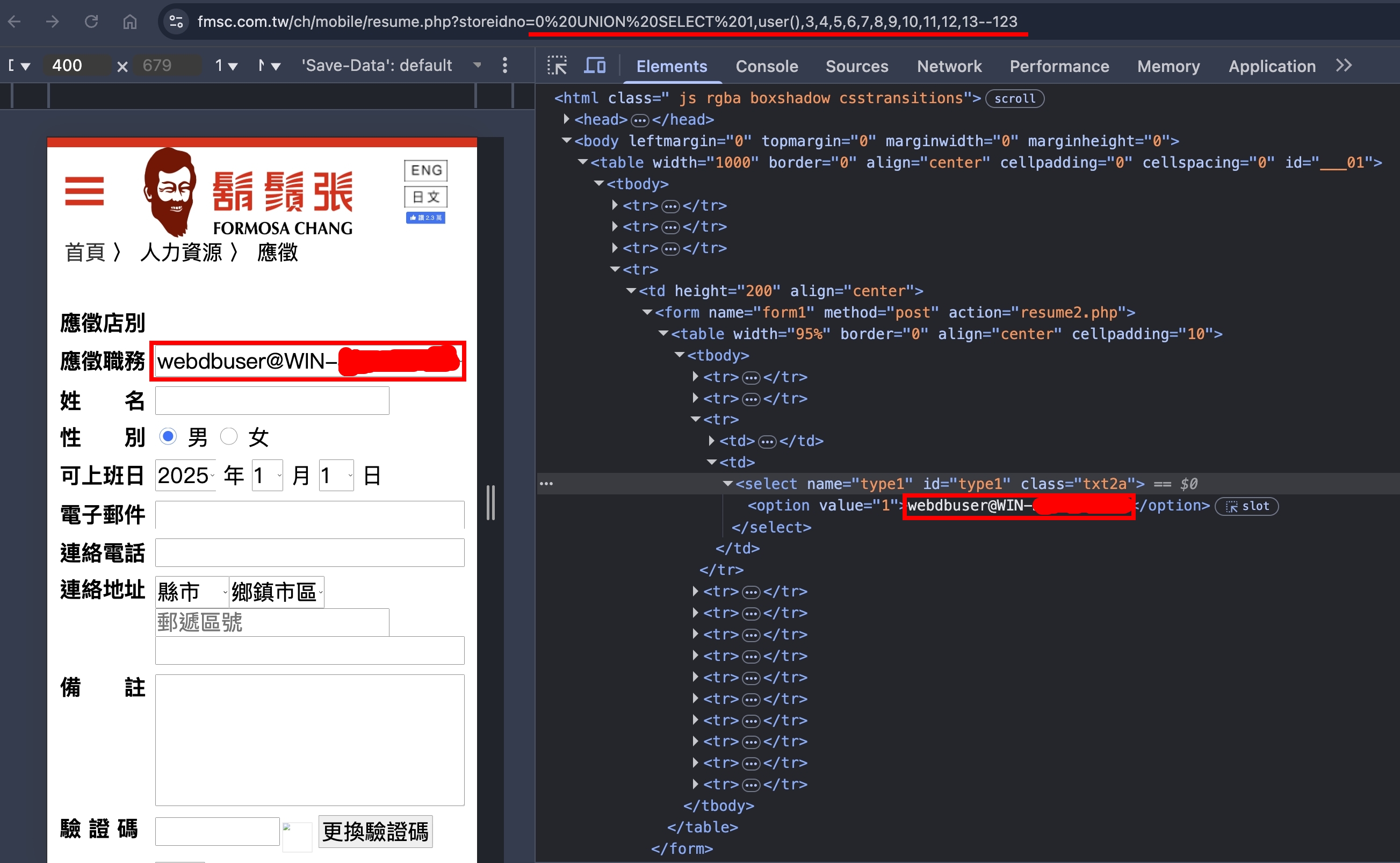This screenshot has width=1400, height=863.
Task: Expand the collapsed head ellipsis
Action: [x=639, y=120]
